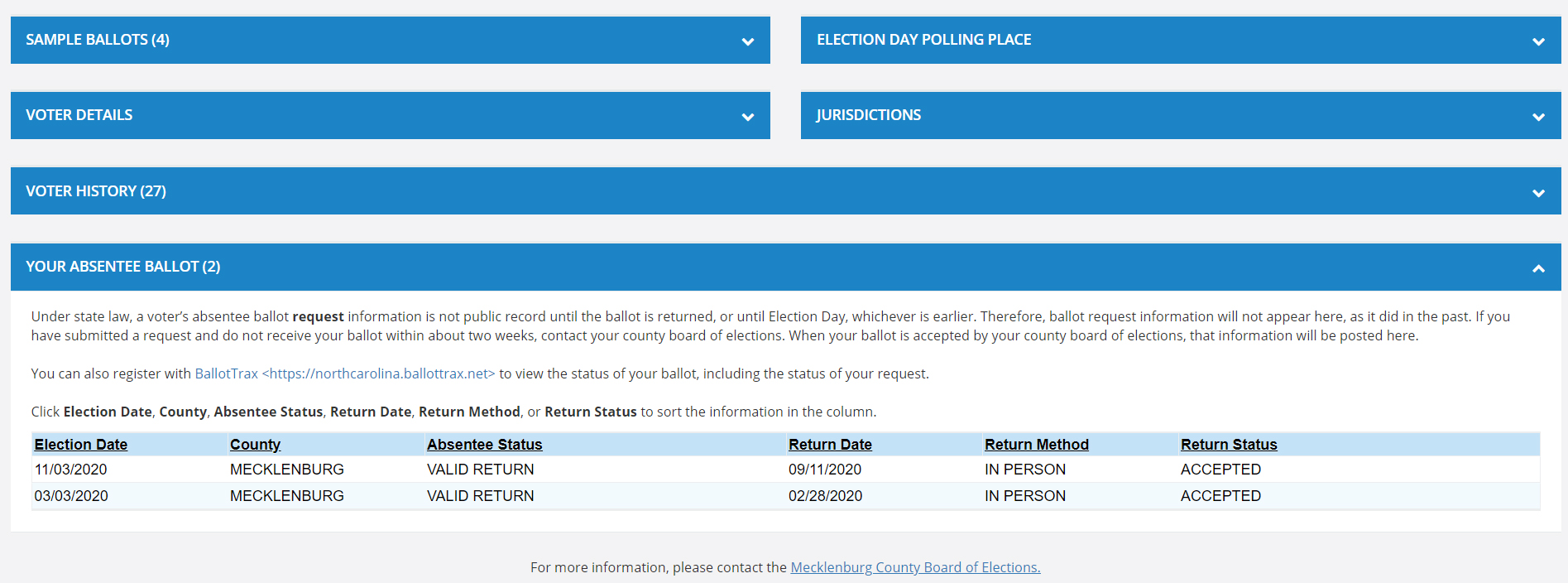Screen dimensions: 1568x583
Task: Sort by Return Status column header
Action: tap(1229, 445)
